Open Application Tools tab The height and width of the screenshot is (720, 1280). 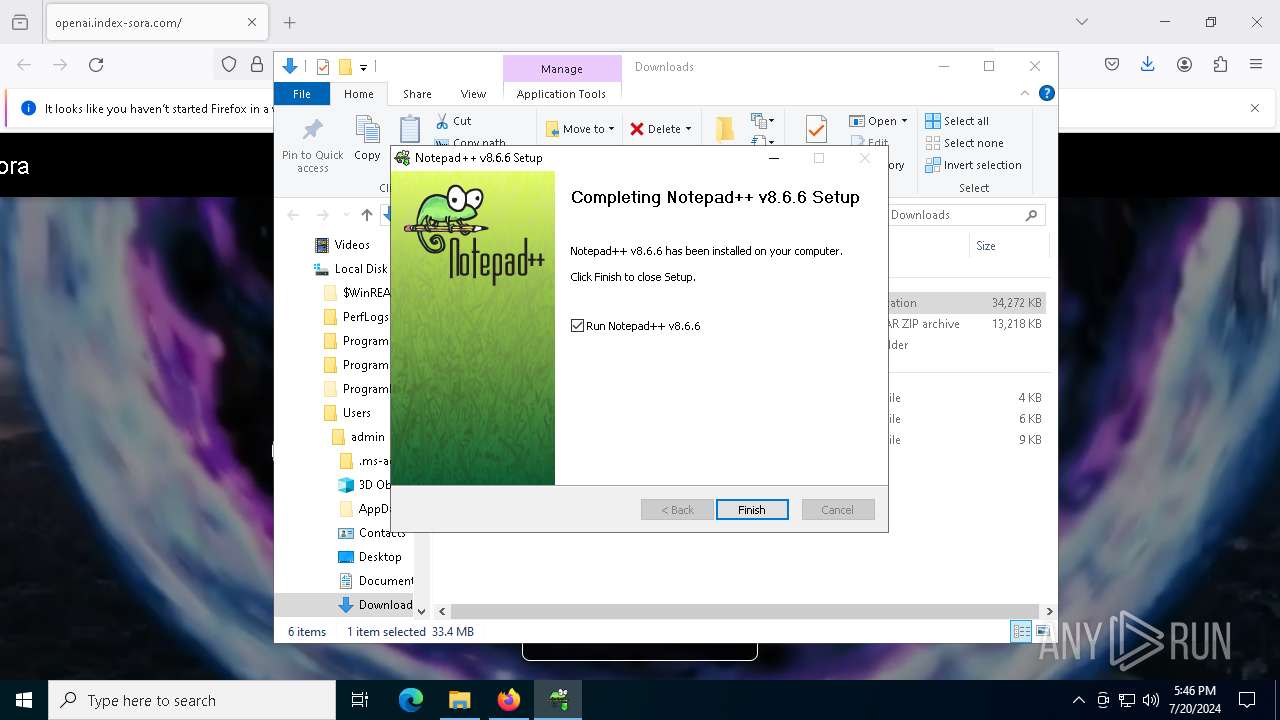tap(561, 94)
